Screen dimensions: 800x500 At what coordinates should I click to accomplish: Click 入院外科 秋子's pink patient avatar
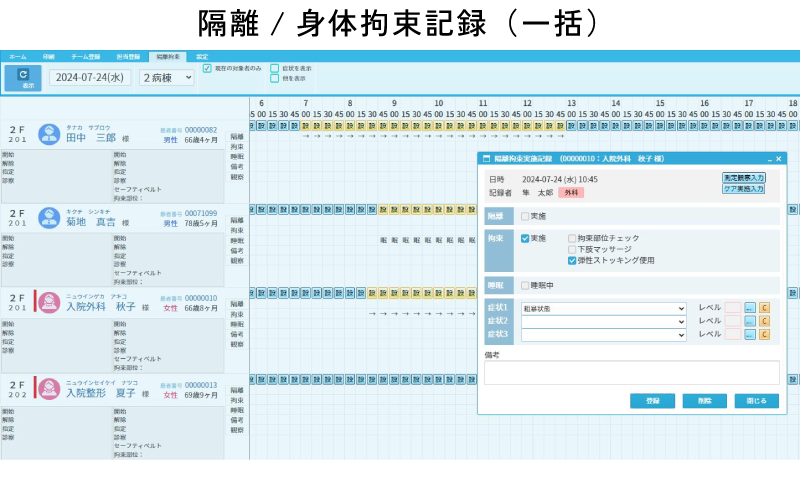coord(49,301)
